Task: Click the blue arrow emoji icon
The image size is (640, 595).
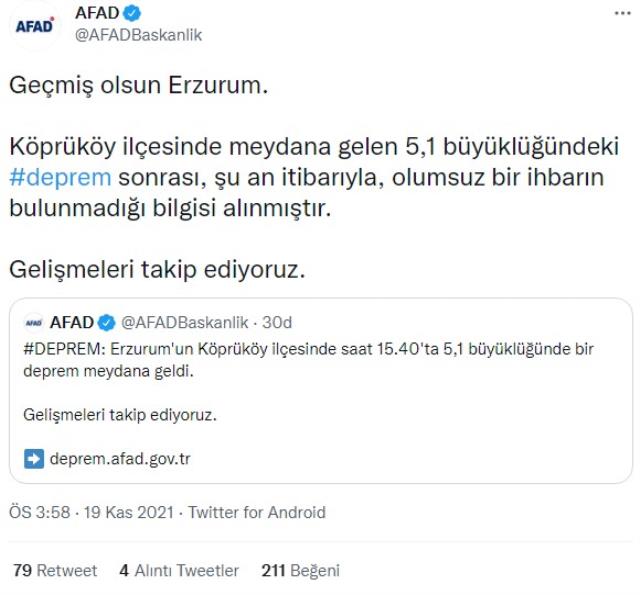Action: point(34,459)
